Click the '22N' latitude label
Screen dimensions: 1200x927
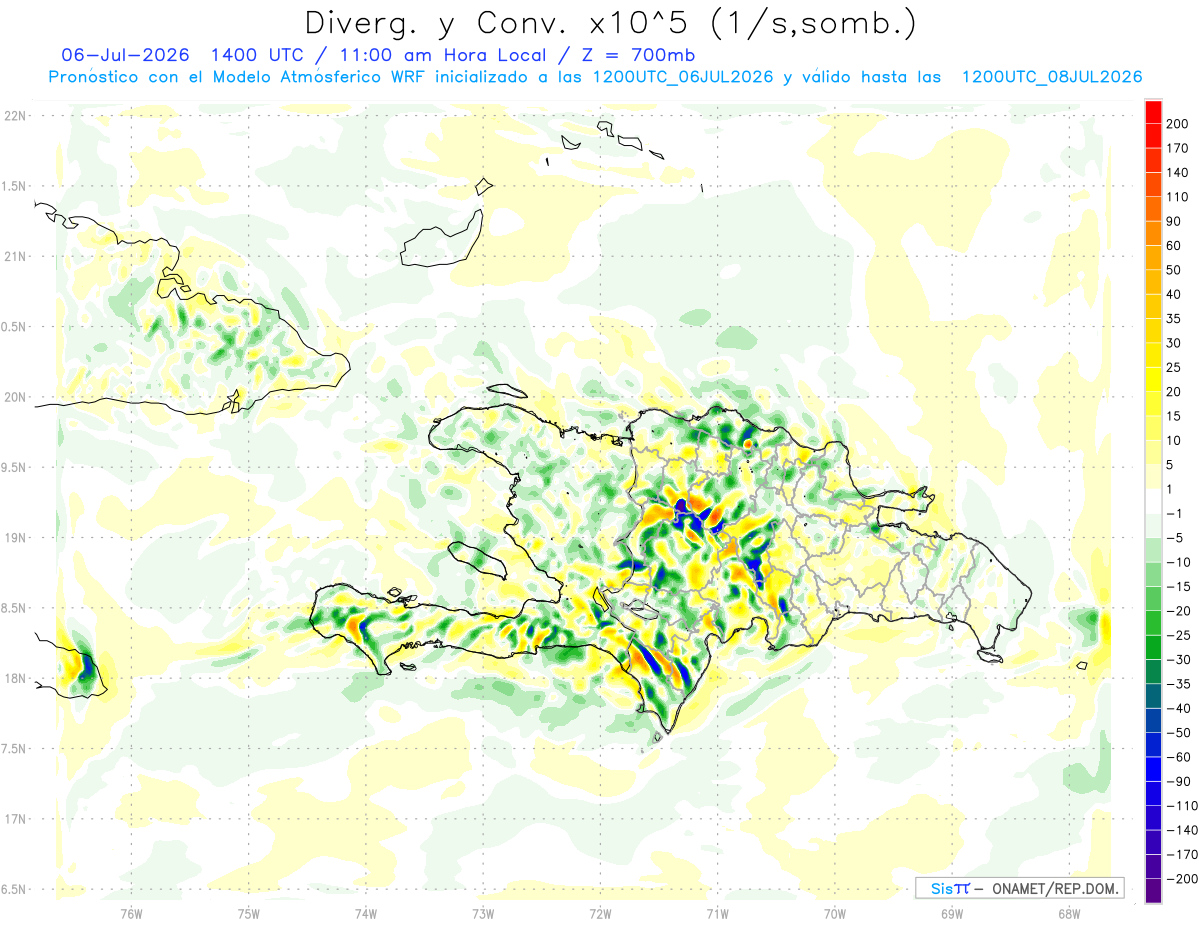[x=15, y=116]
